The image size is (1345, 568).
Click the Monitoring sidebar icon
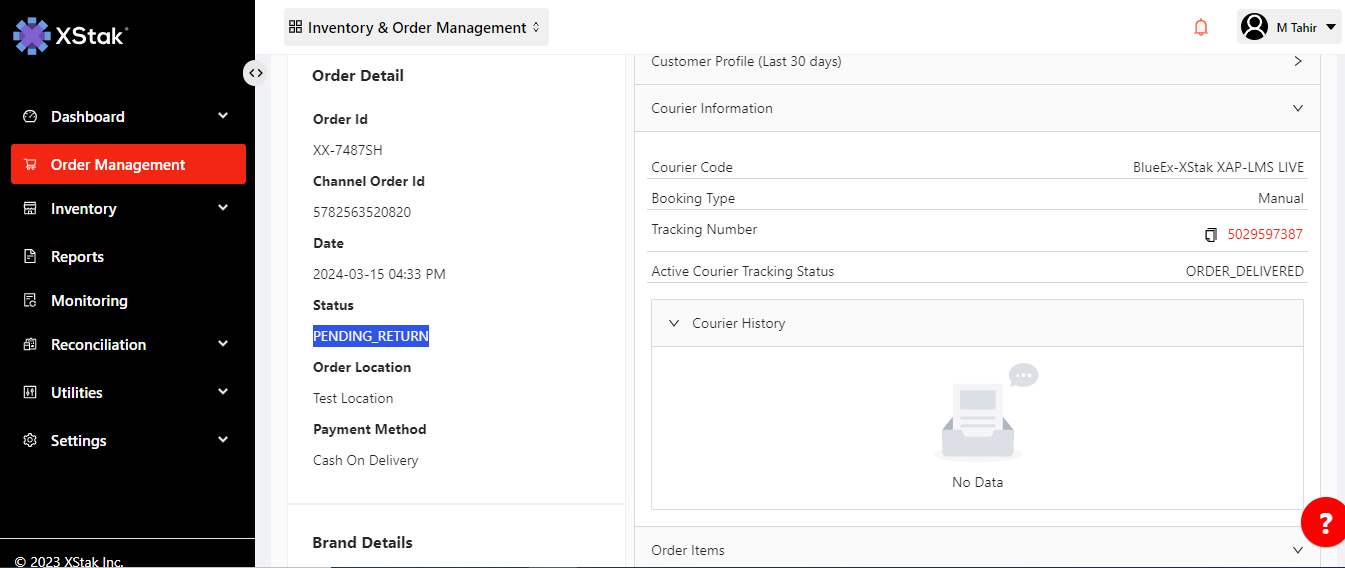30,301
